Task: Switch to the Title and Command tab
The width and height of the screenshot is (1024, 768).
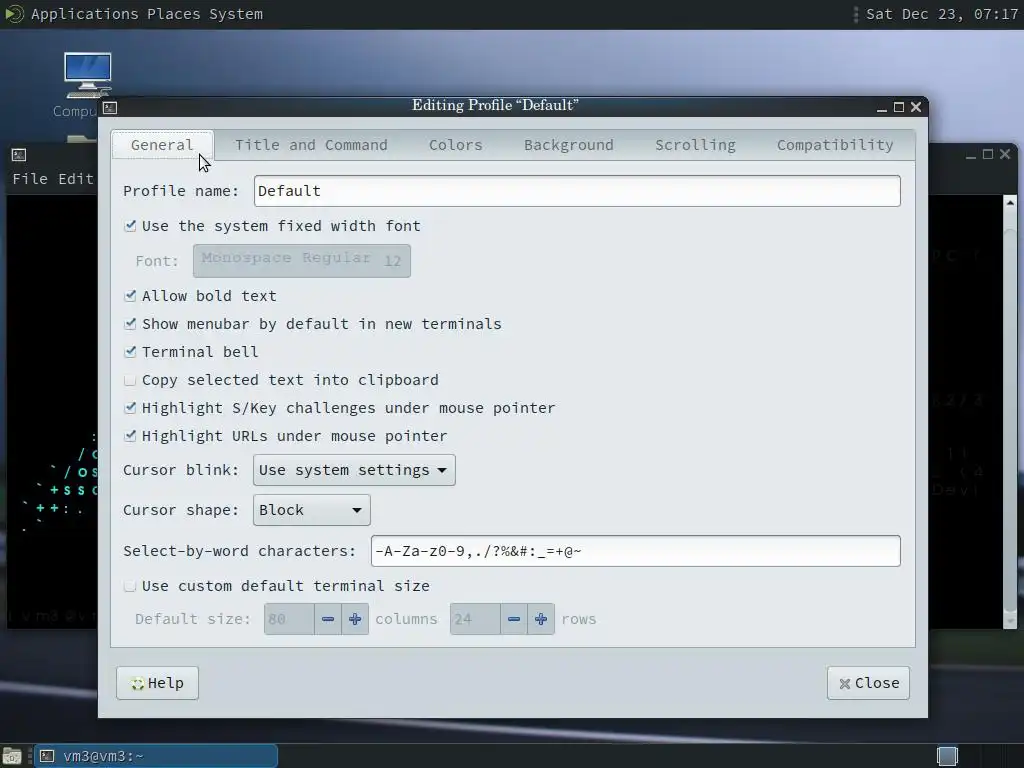Action: 311,145
